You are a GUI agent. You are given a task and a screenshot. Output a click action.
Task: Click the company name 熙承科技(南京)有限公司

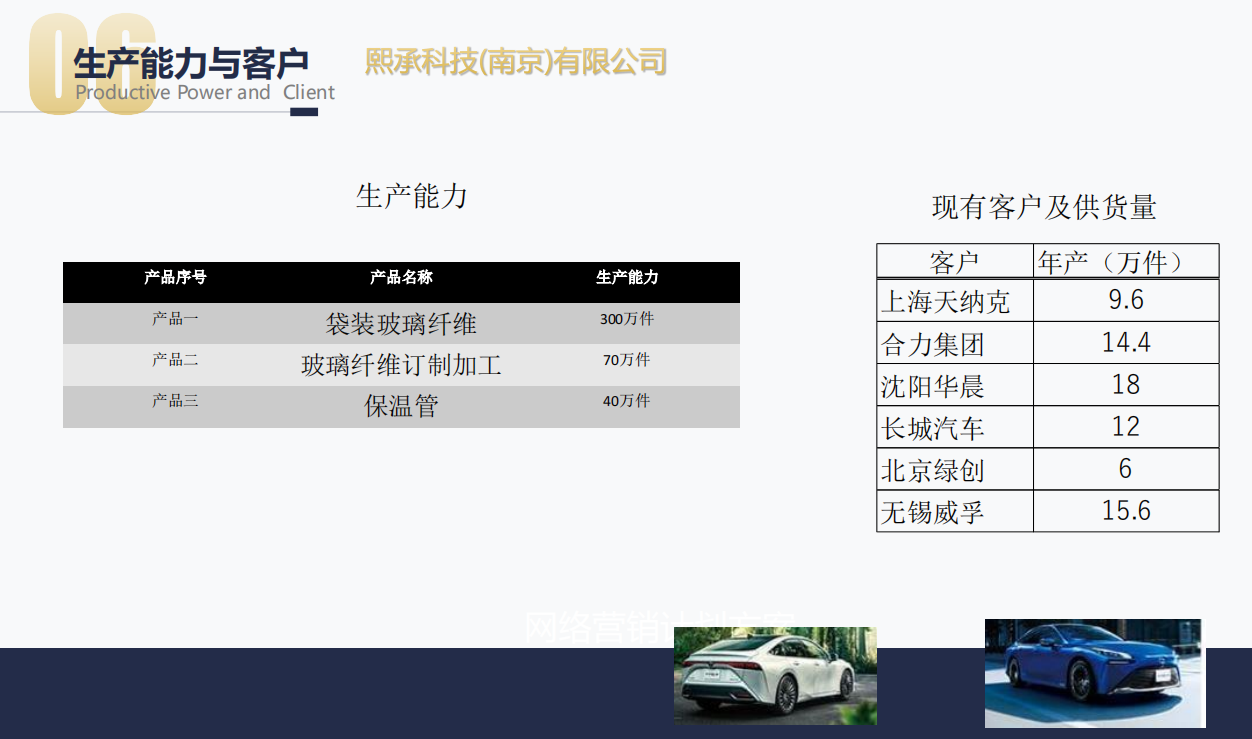[516, 62]
